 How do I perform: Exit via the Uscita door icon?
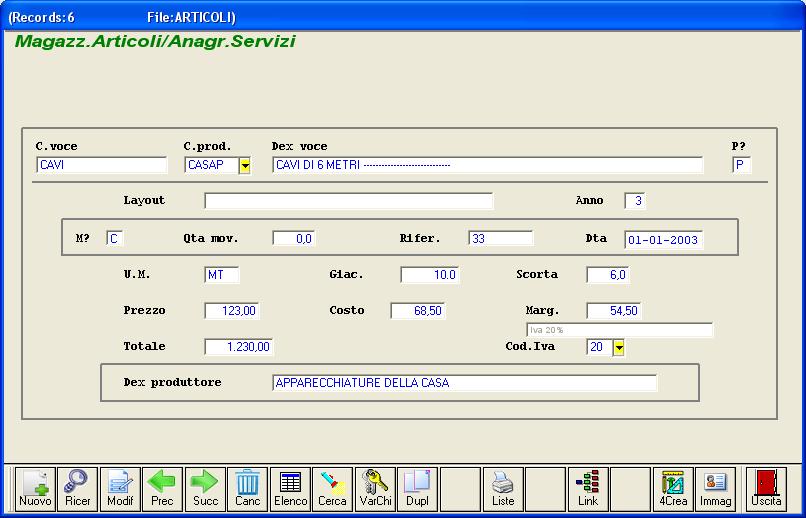click(766, 489)
